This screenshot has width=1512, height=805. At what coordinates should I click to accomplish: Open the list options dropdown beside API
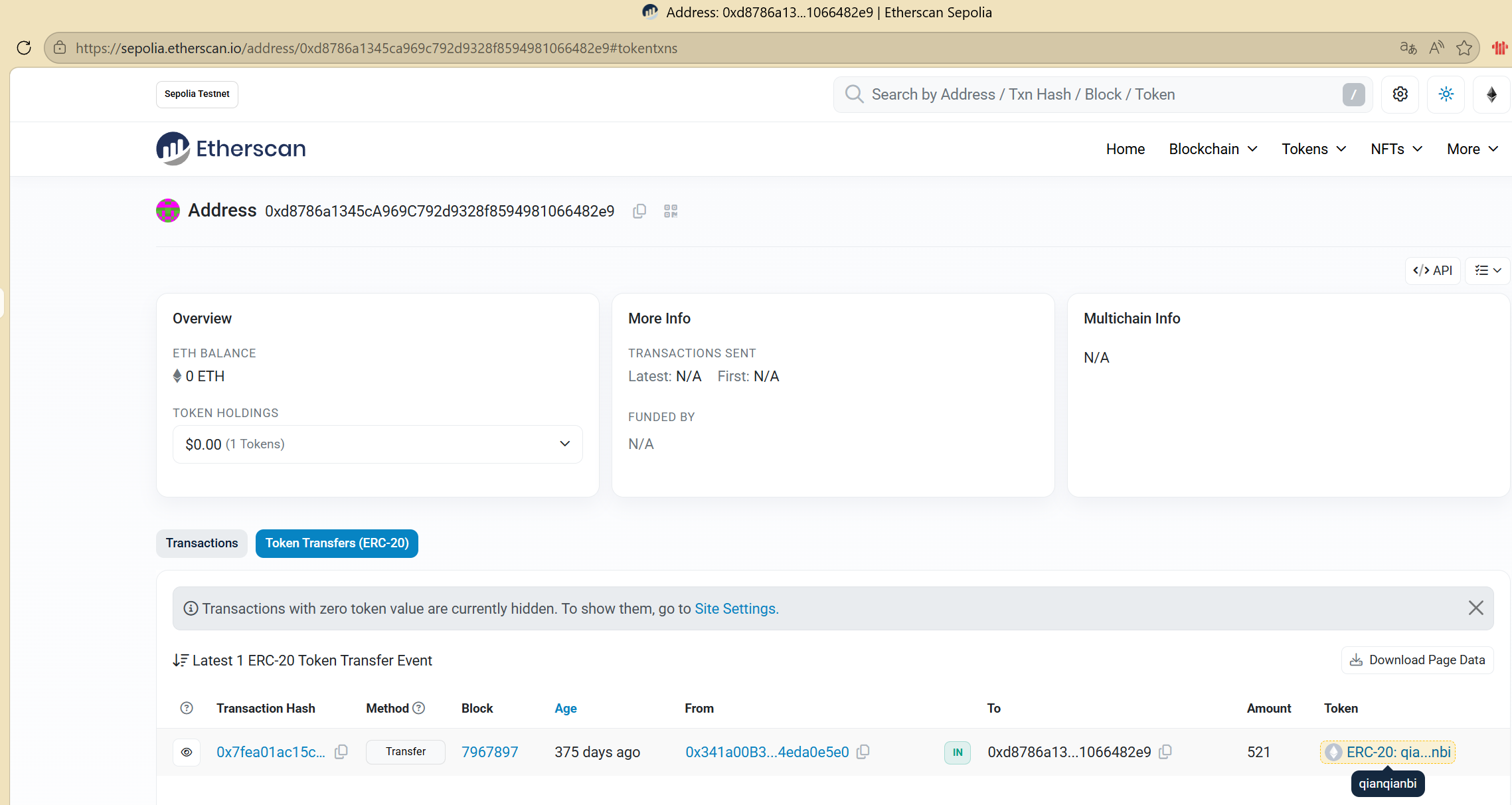pyautogui.click(x=1487, y=270)
